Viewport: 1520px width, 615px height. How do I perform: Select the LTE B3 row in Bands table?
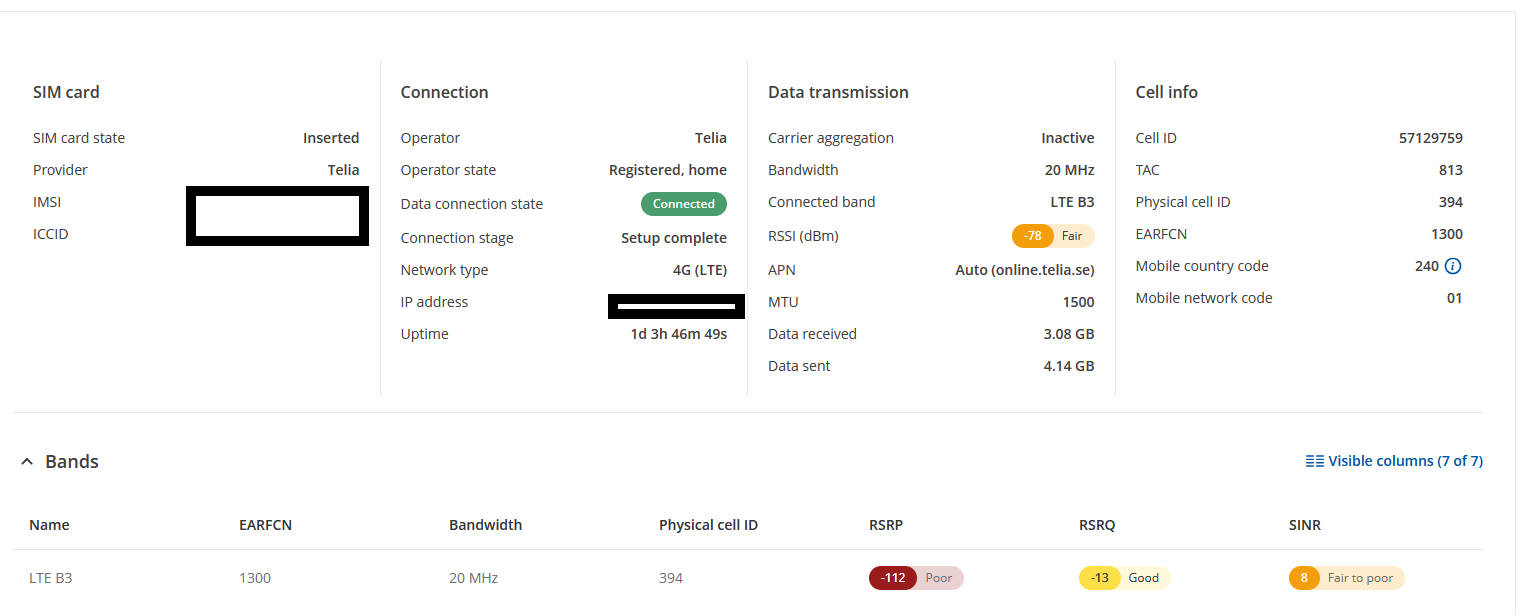(50, 578)
